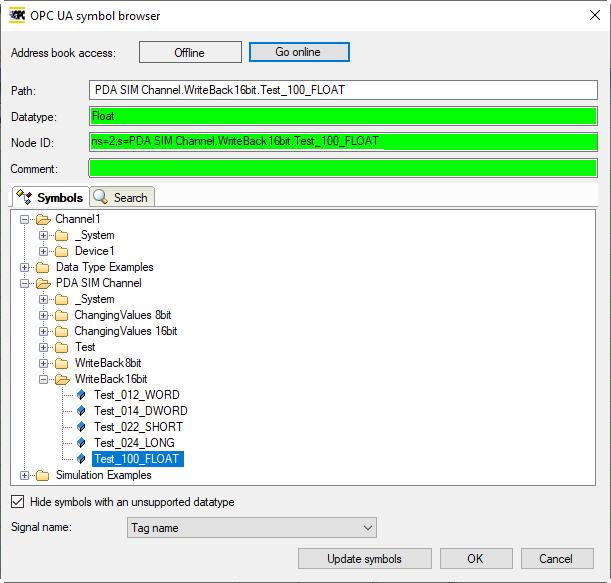Select the ChangingValues 16bit tree label
This screenshot has width=611, height=583.
pos(125,331)
